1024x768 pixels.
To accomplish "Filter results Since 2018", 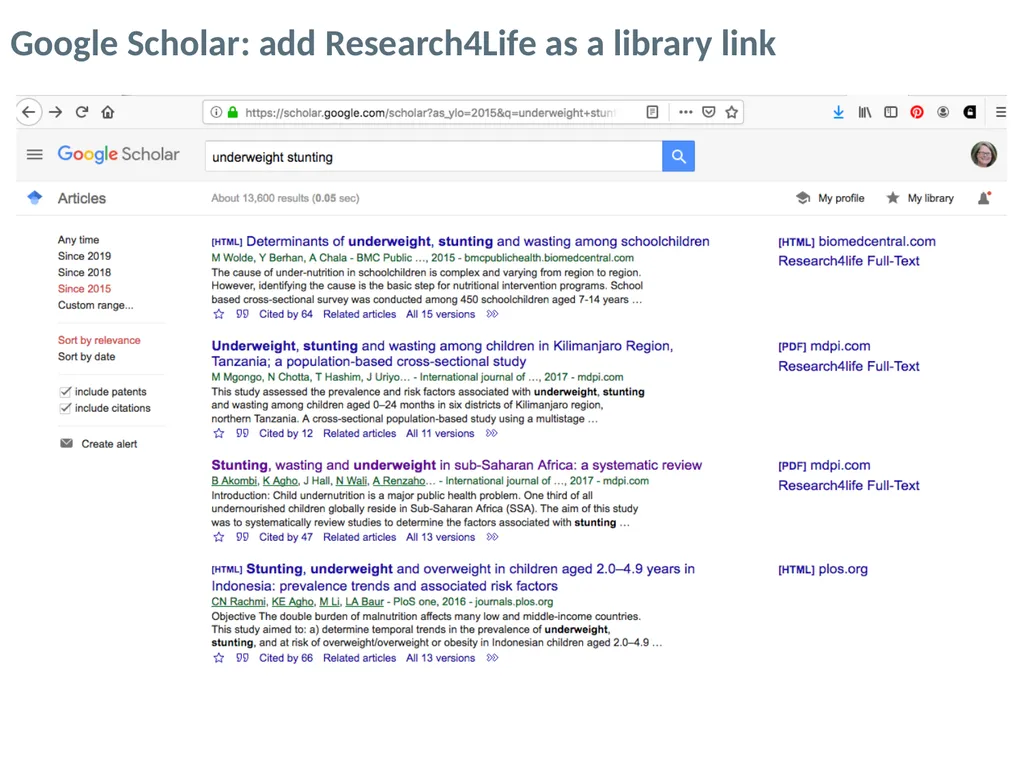I will click(84, 272).
